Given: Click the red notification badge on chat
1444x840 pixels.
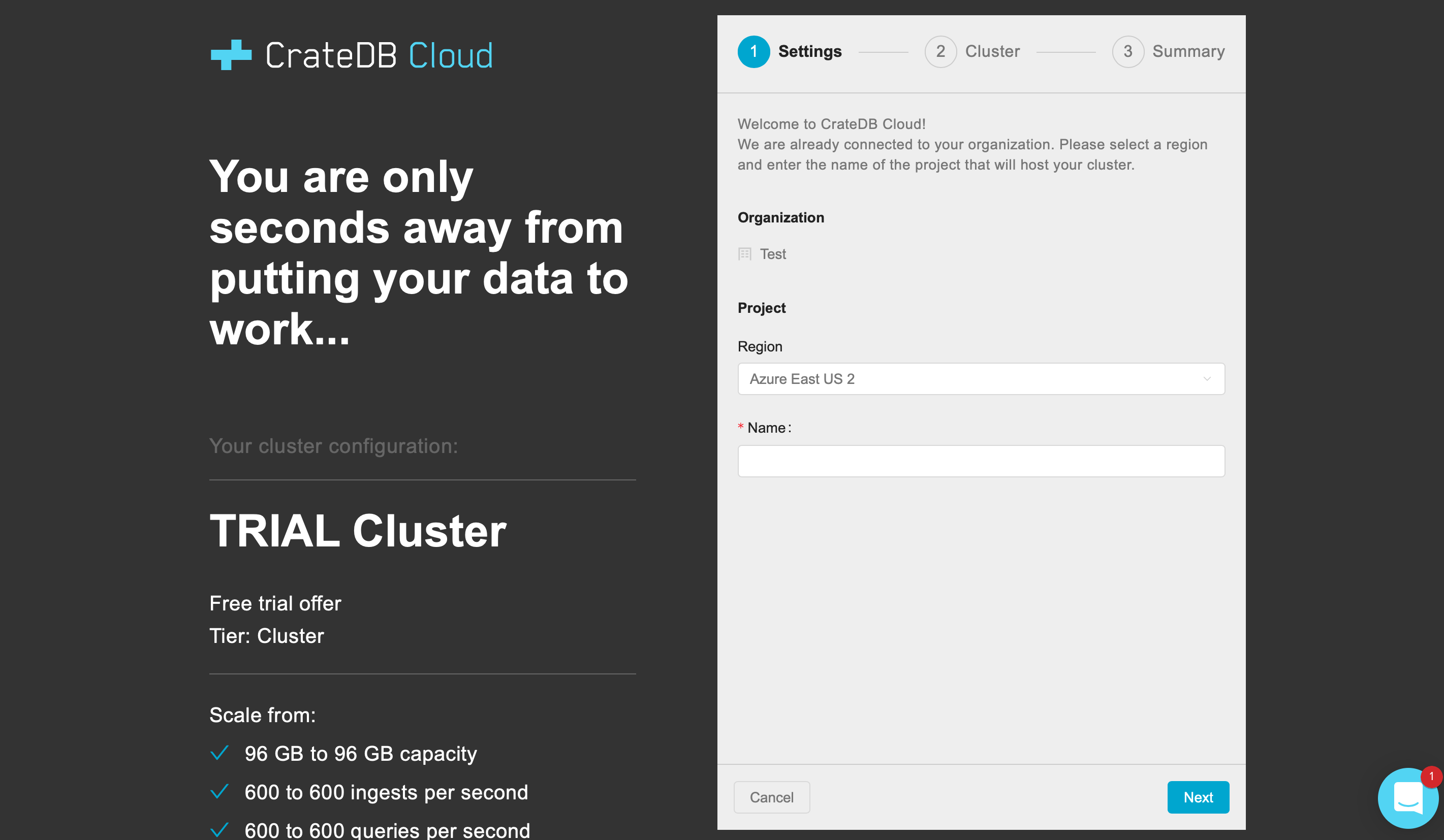Looking at the screenshot, I should tap(1431, 777).
